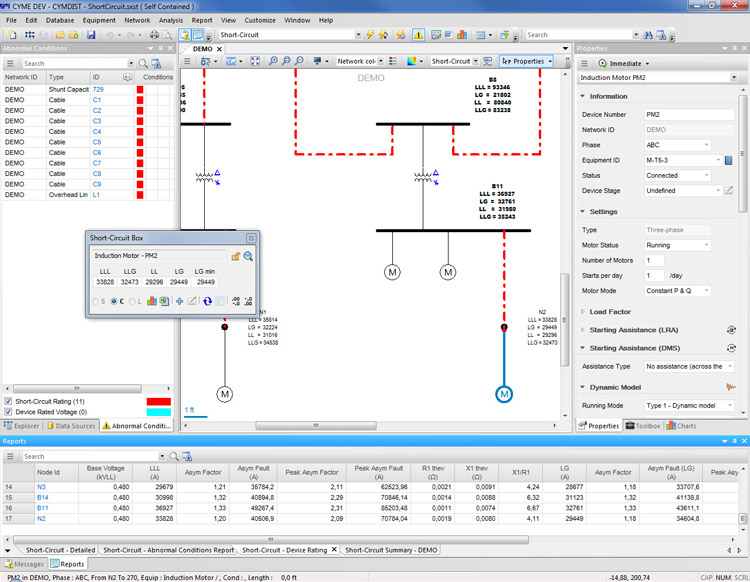This screenshot has width=750, height=582.
Task: Export results with the Excel icon
Action: (x=163, y=301)
